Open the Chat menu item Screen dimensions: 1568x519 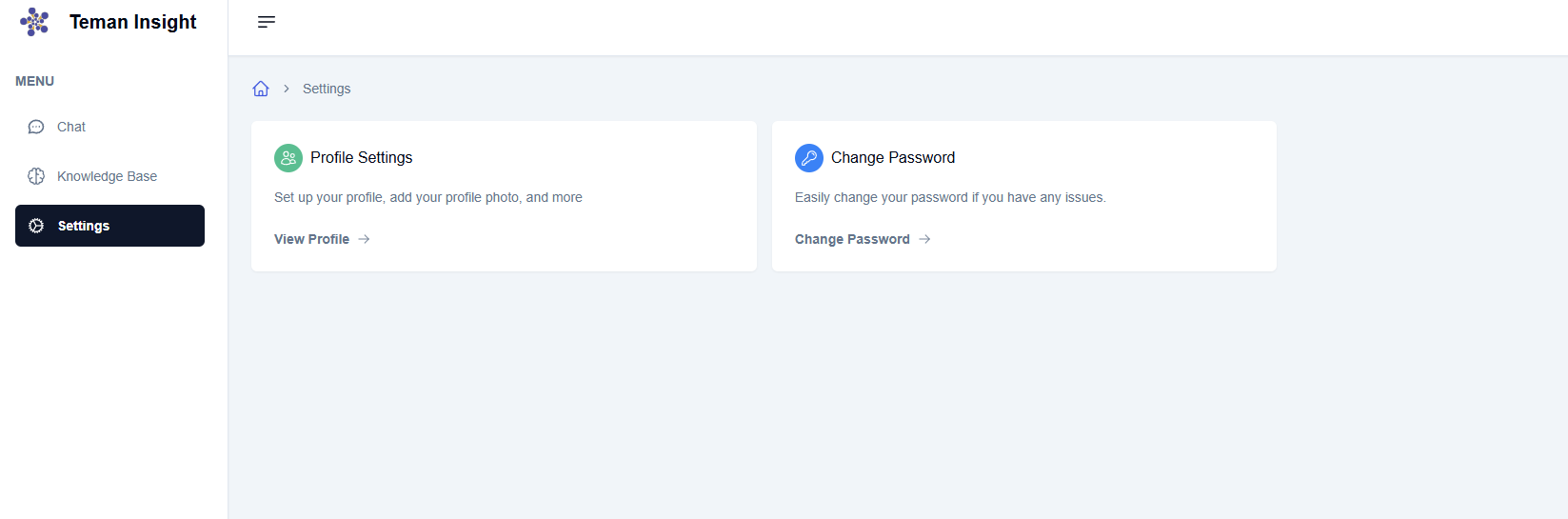[71, 127]
